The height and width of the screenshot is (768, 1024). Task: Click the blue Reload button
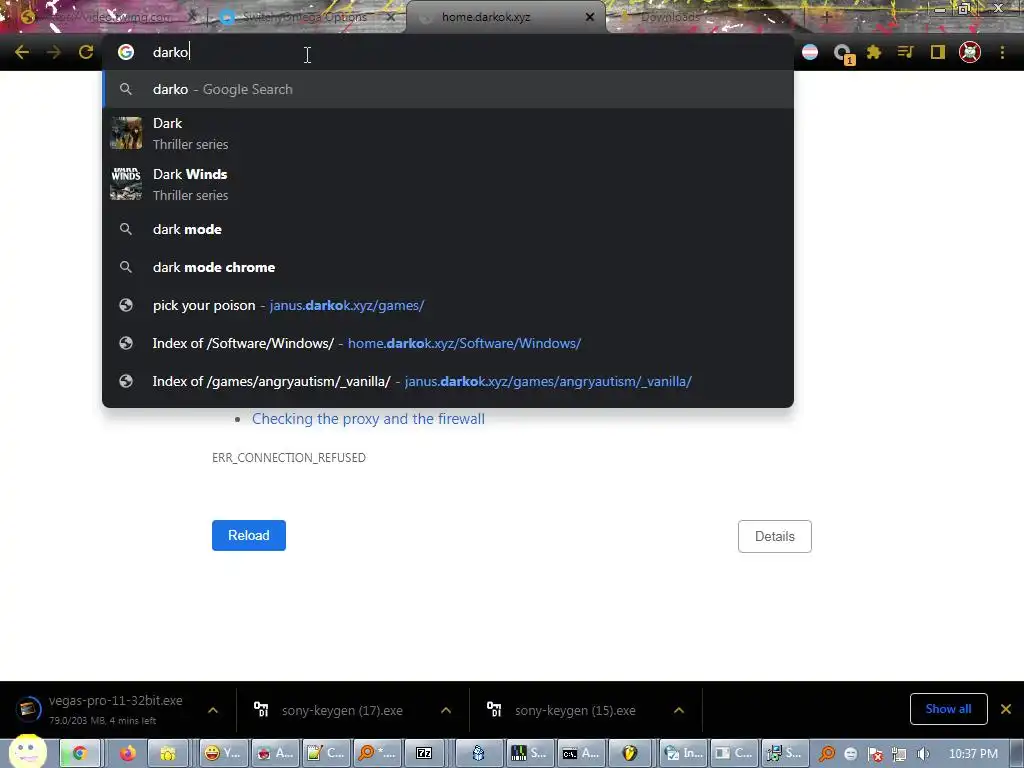pyautogui.click(x=249, y=536)
